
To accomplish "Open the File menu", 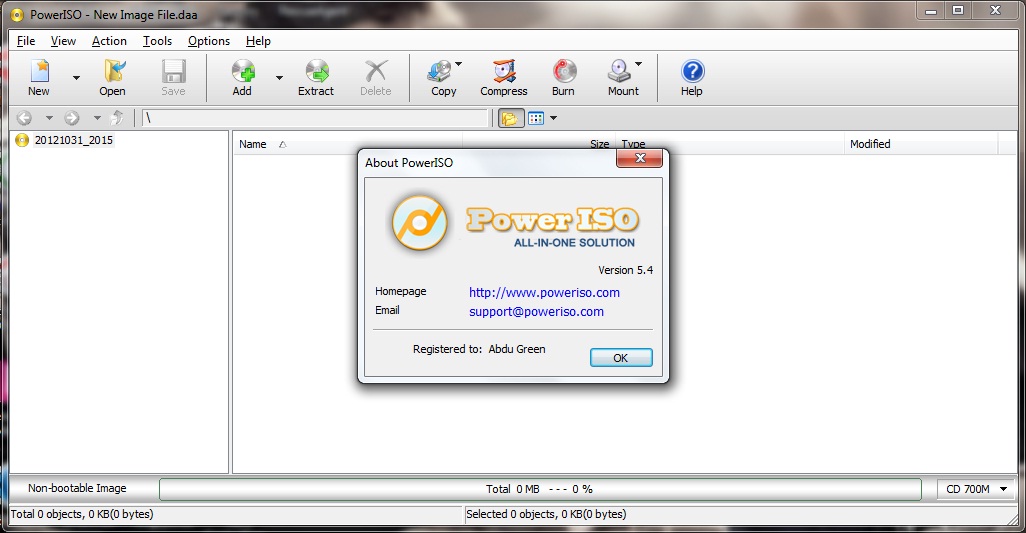I will coord(26,41).
